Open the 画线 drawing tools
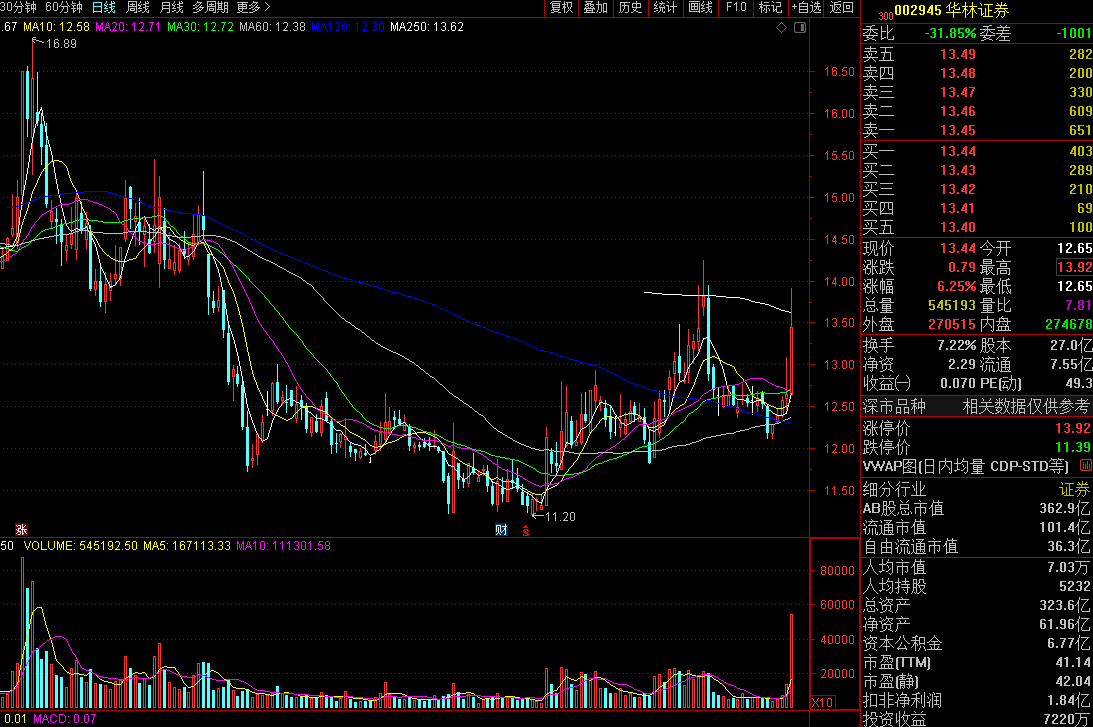Viewport: 1093px width, 727px height. 700,8
